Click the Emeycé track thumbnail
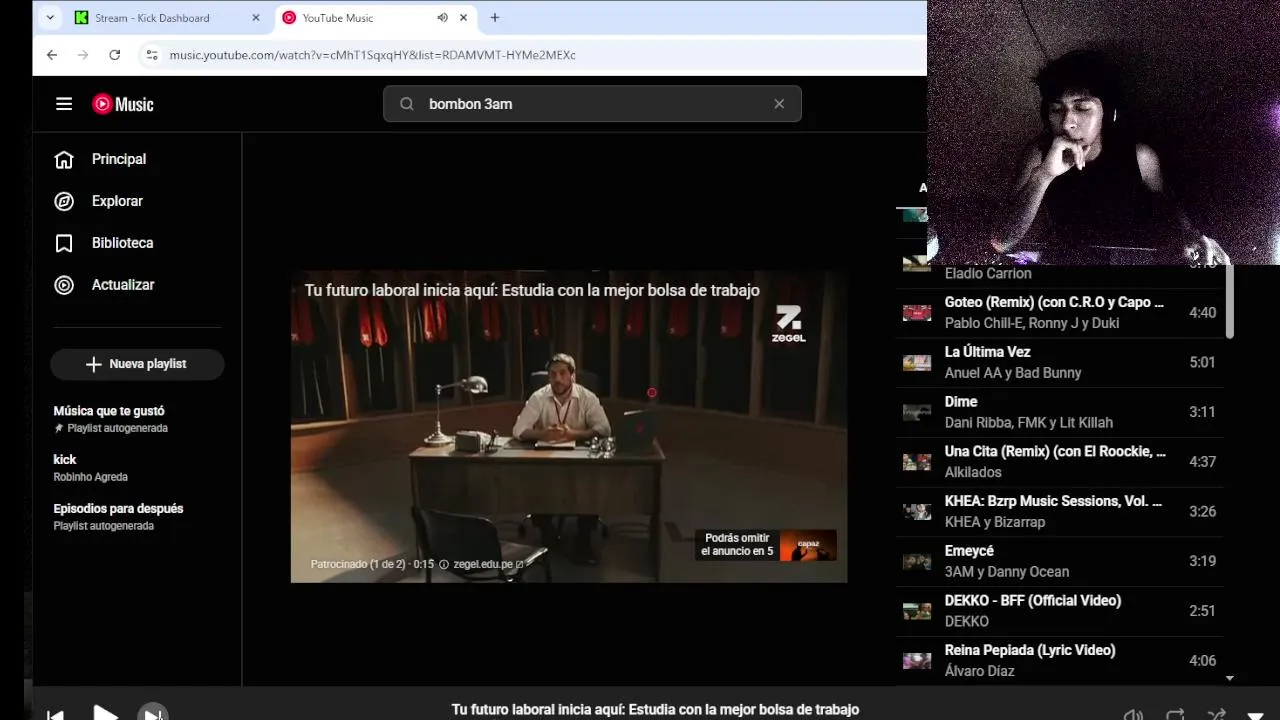This screenshot has width=1280, height=720. coord(917,561)
